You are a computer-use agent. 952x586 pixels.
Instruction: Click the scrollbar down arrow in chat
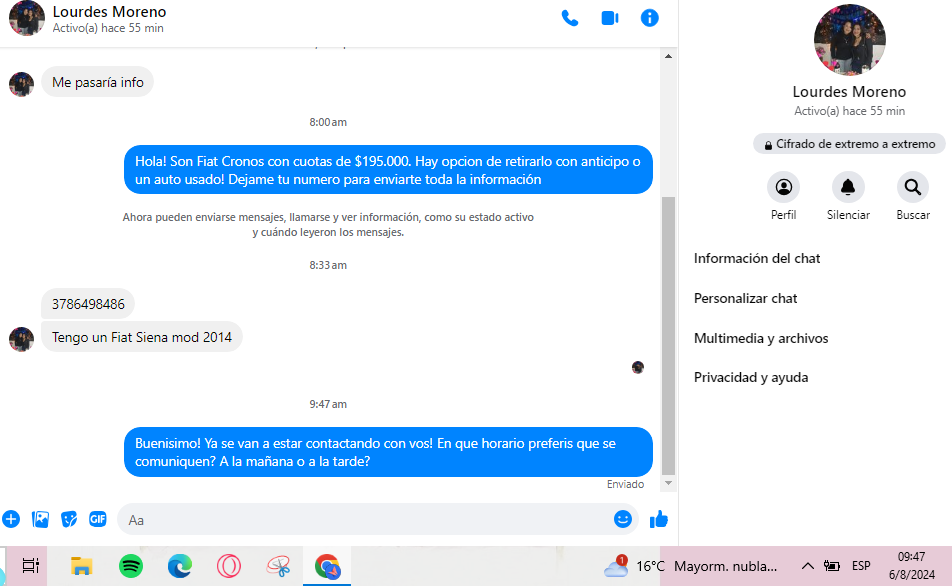tap(668, 483)
